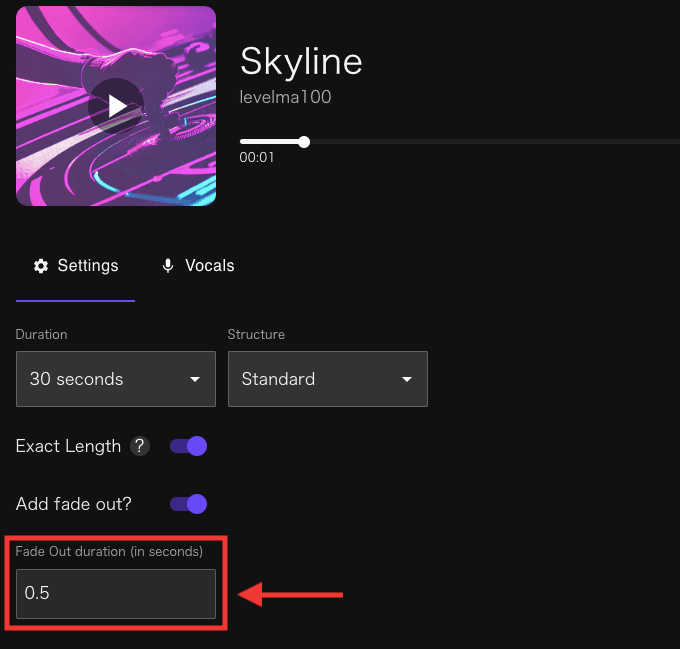The width and height of the screenshot is (680, 649).
Task: Click the playback progress slider handle
Action: click(x=304, y=142)
